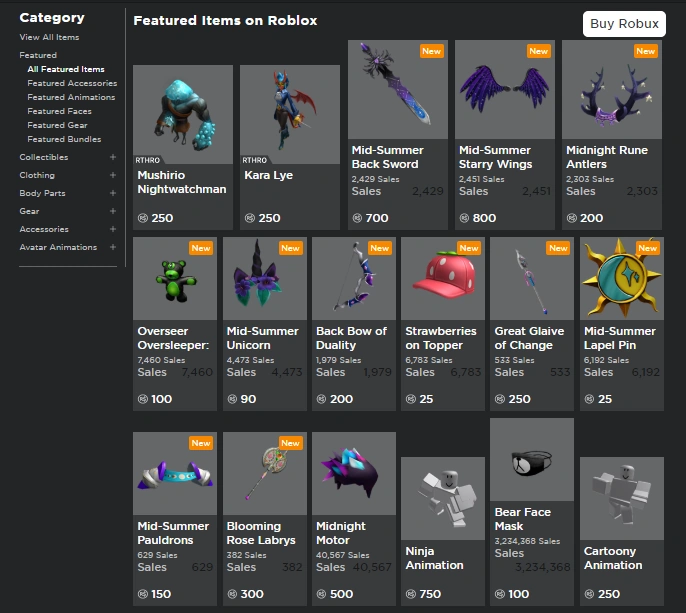Open the Kara Lye item title

(x=269, y=175)
